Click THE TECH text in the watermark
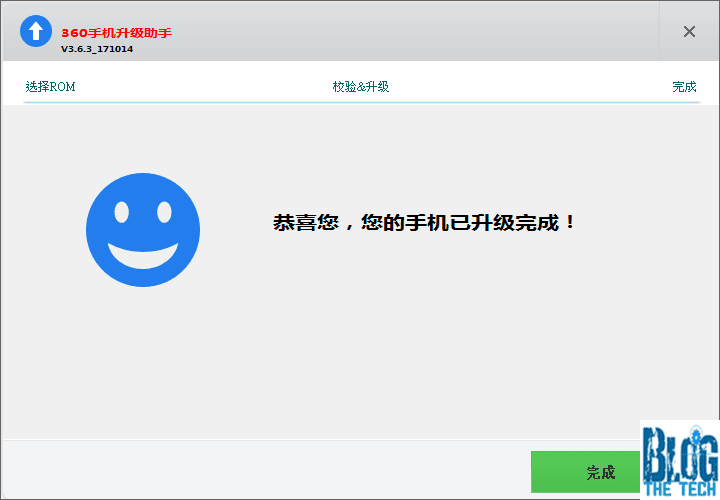Image resolution: width=720 pixels, height=500 pixels. (x=680, y=488)
